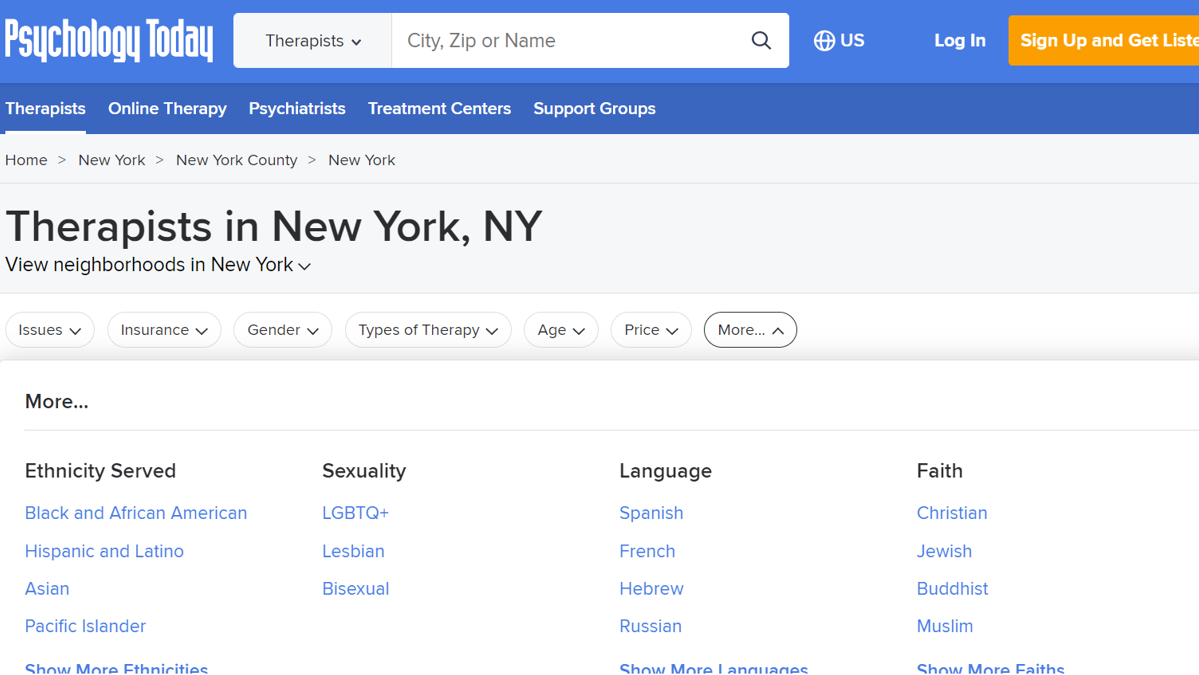Click the Psychology Today logo
This screenshot has width=1199, height=675.
[109, 41]
